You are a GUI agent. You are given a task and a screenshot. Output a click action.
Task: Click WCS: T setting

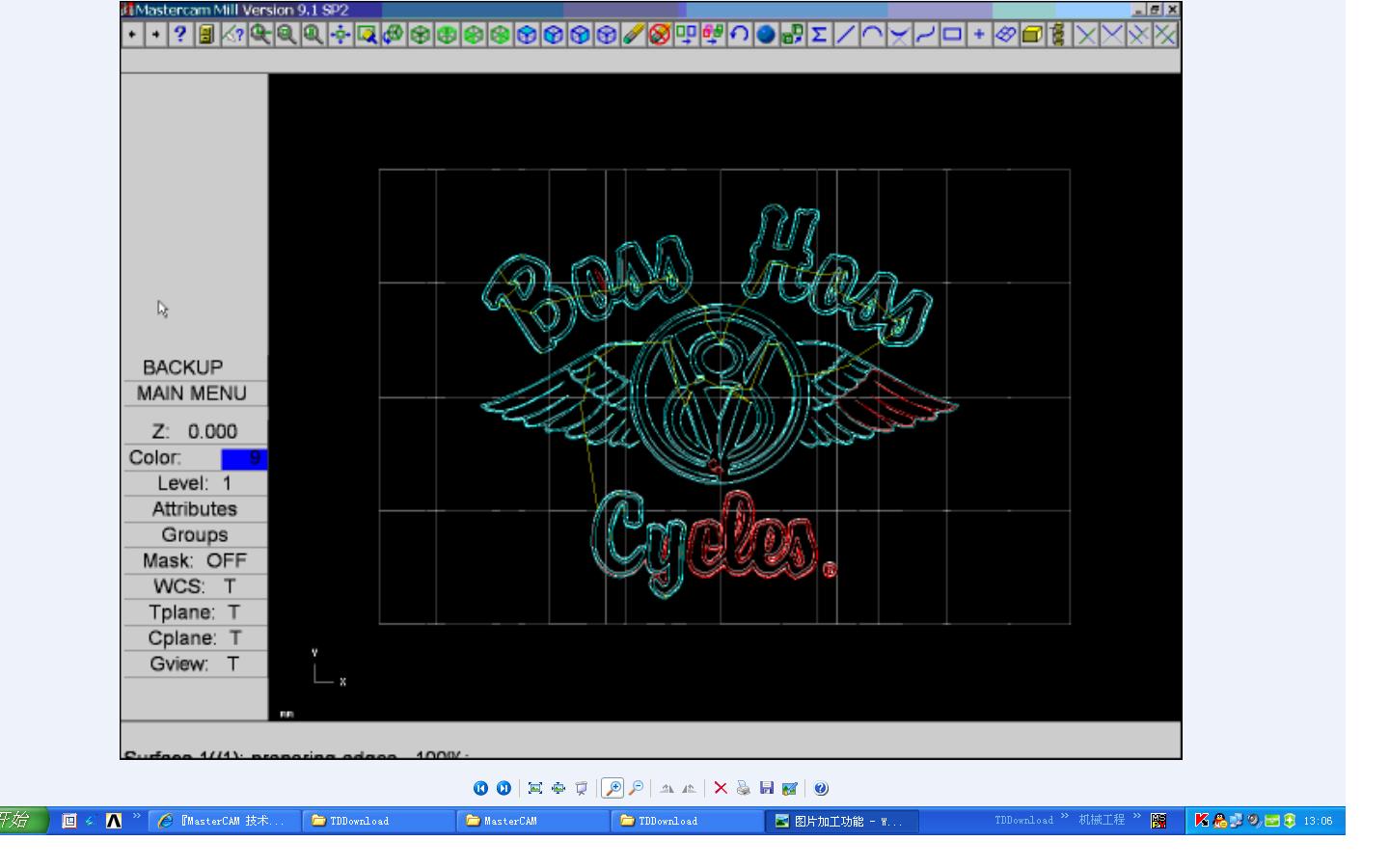coord(195,586)
